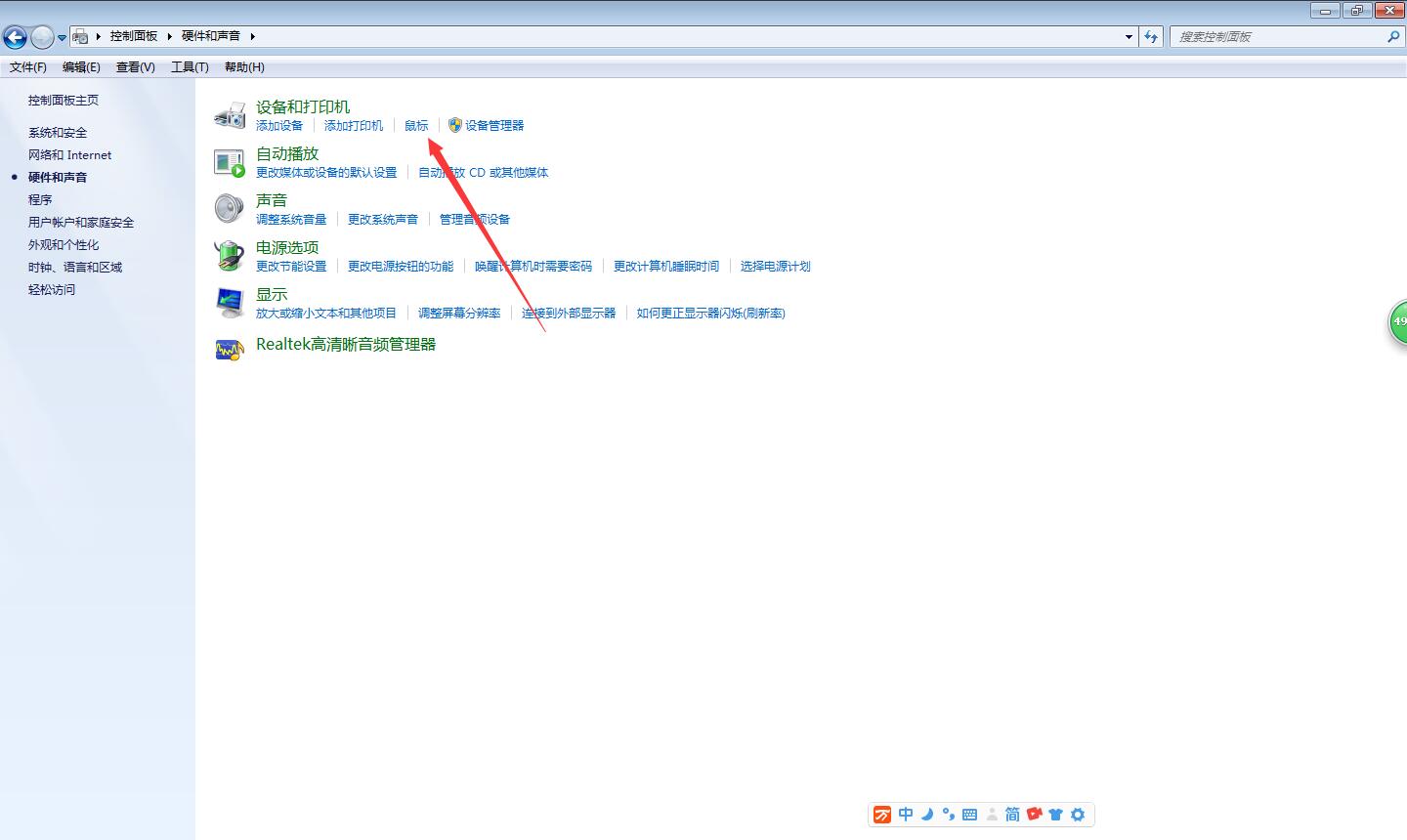Click 调整系统音量 link
The height and width of the screenshot is (840, 1407).
[291, 220]
